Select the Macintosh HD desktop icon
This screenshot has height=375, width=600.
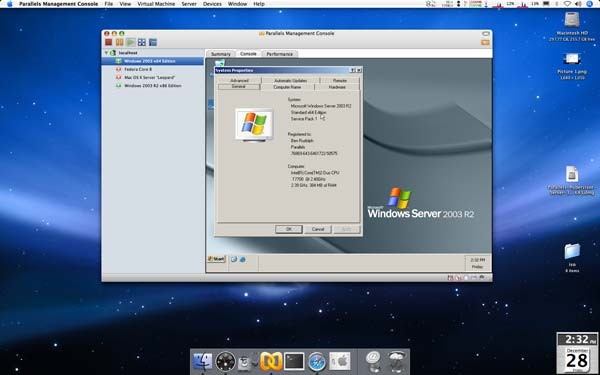[572, 20]
